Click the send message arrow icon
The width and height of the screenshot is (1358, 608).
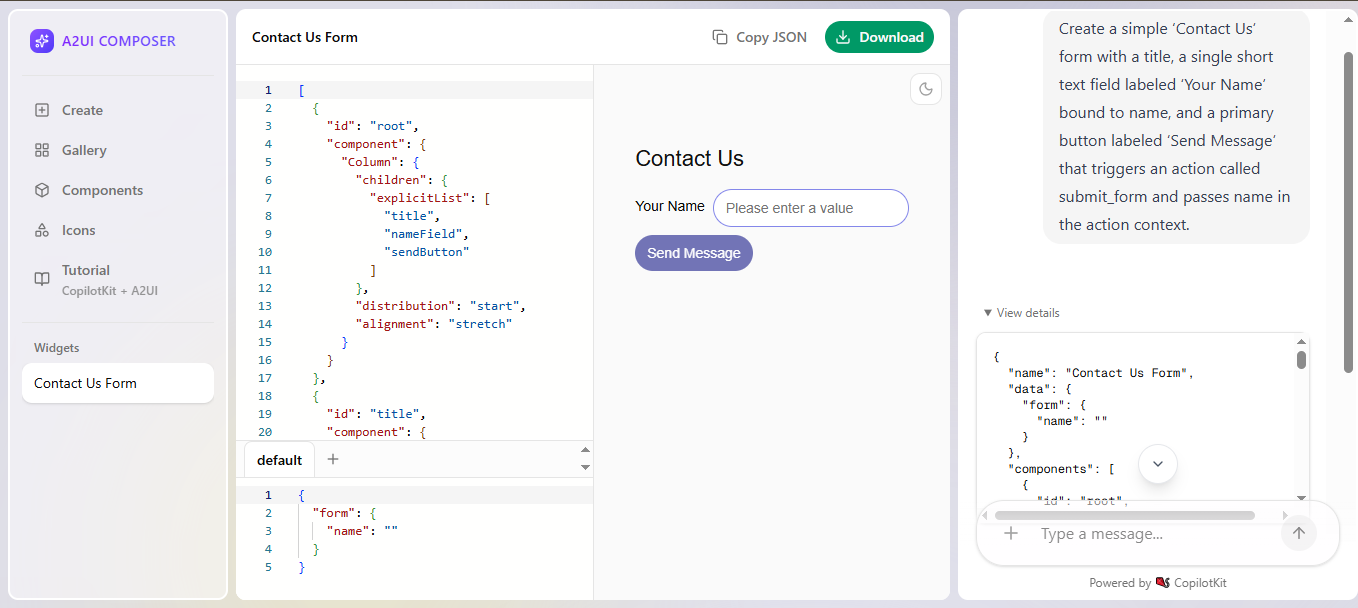click(1298, 533)
